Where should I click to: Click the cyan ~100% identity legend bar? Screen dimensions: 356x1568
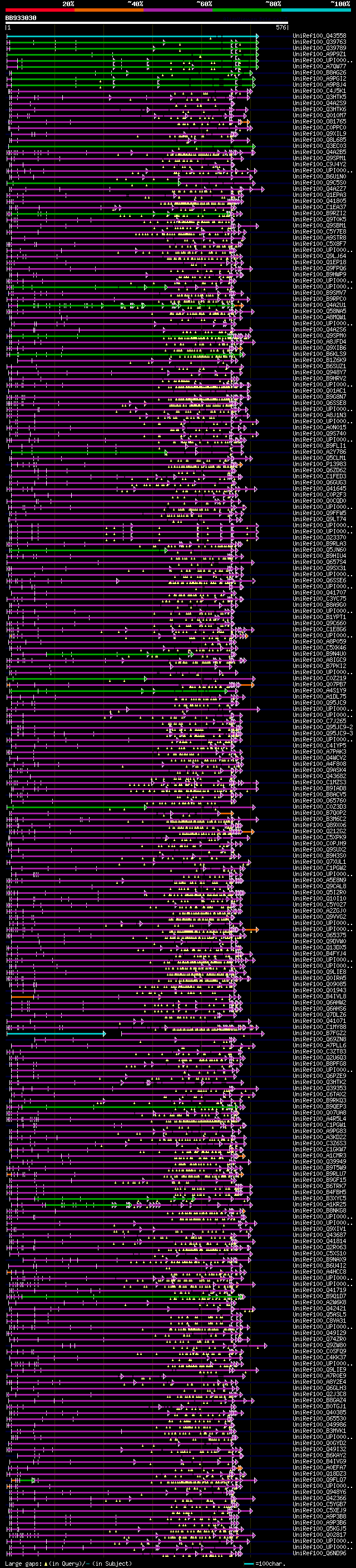[x=316, y=10]
